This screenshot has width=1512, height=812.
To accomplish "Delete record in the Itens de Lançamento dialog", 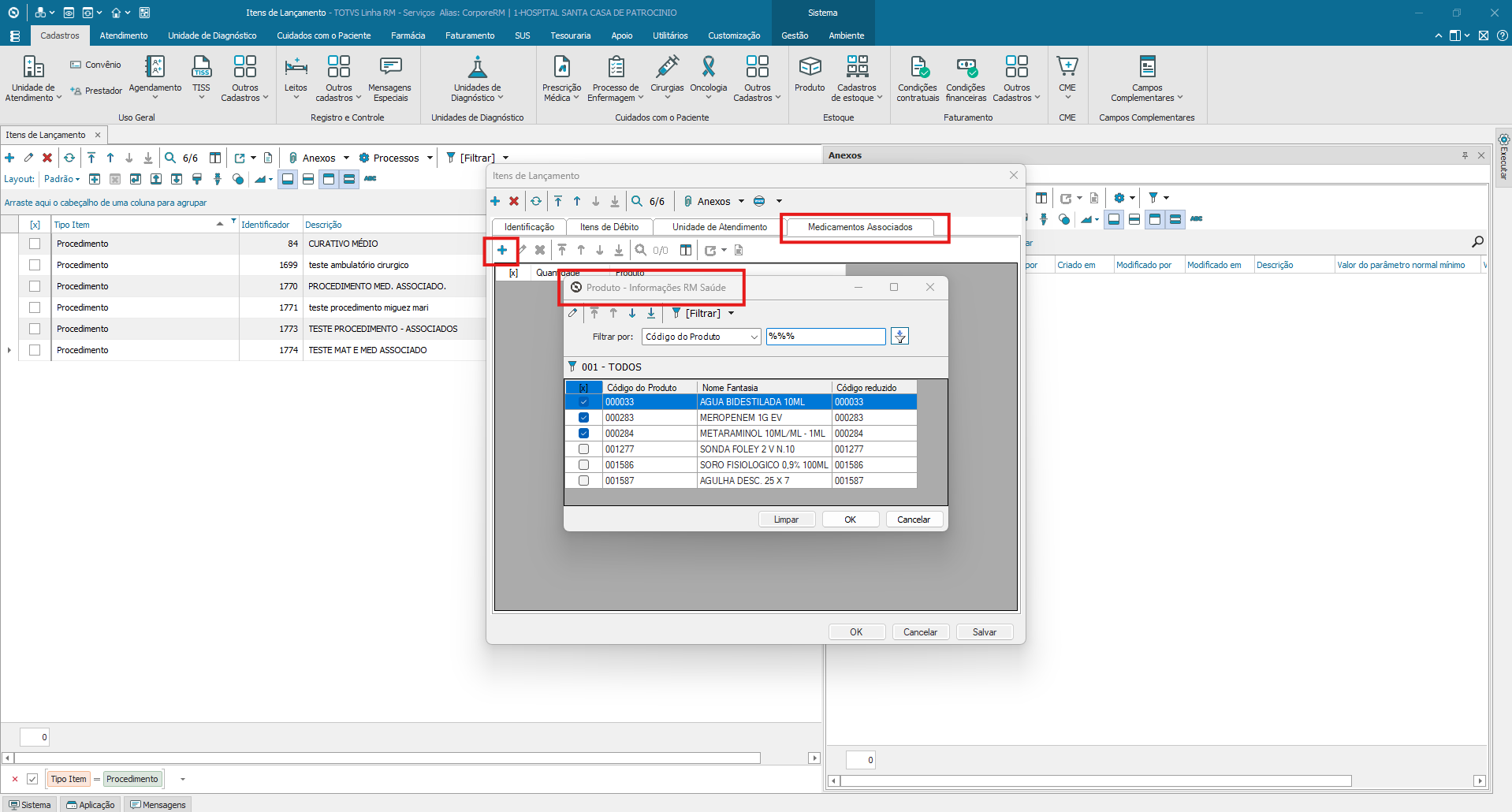I will point(514,201).
